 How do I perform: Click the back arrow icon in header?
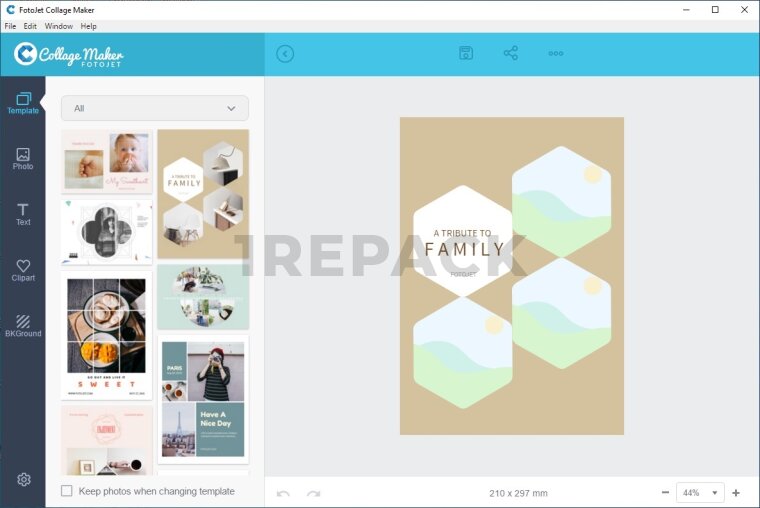click(x=285, y=54)
